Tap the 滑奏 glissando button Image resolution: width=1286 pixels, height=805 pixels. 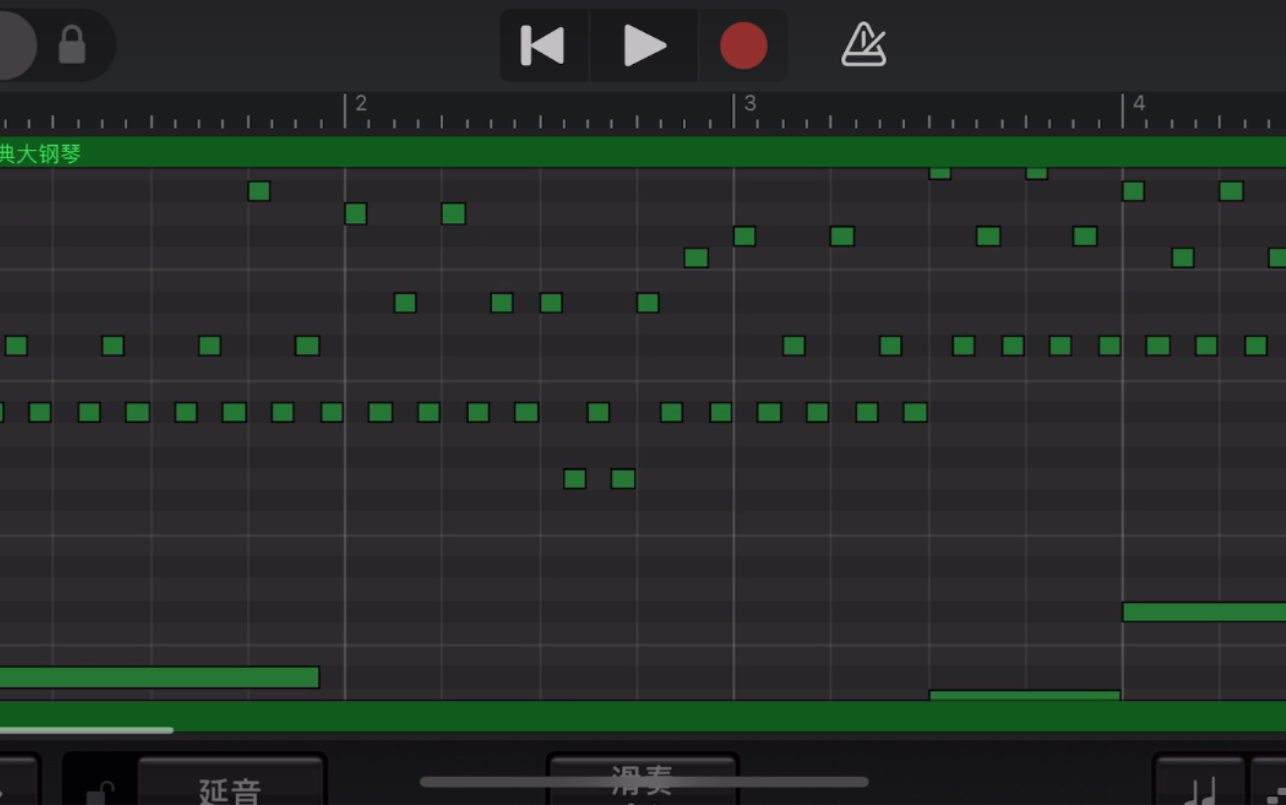coord(642,780)
